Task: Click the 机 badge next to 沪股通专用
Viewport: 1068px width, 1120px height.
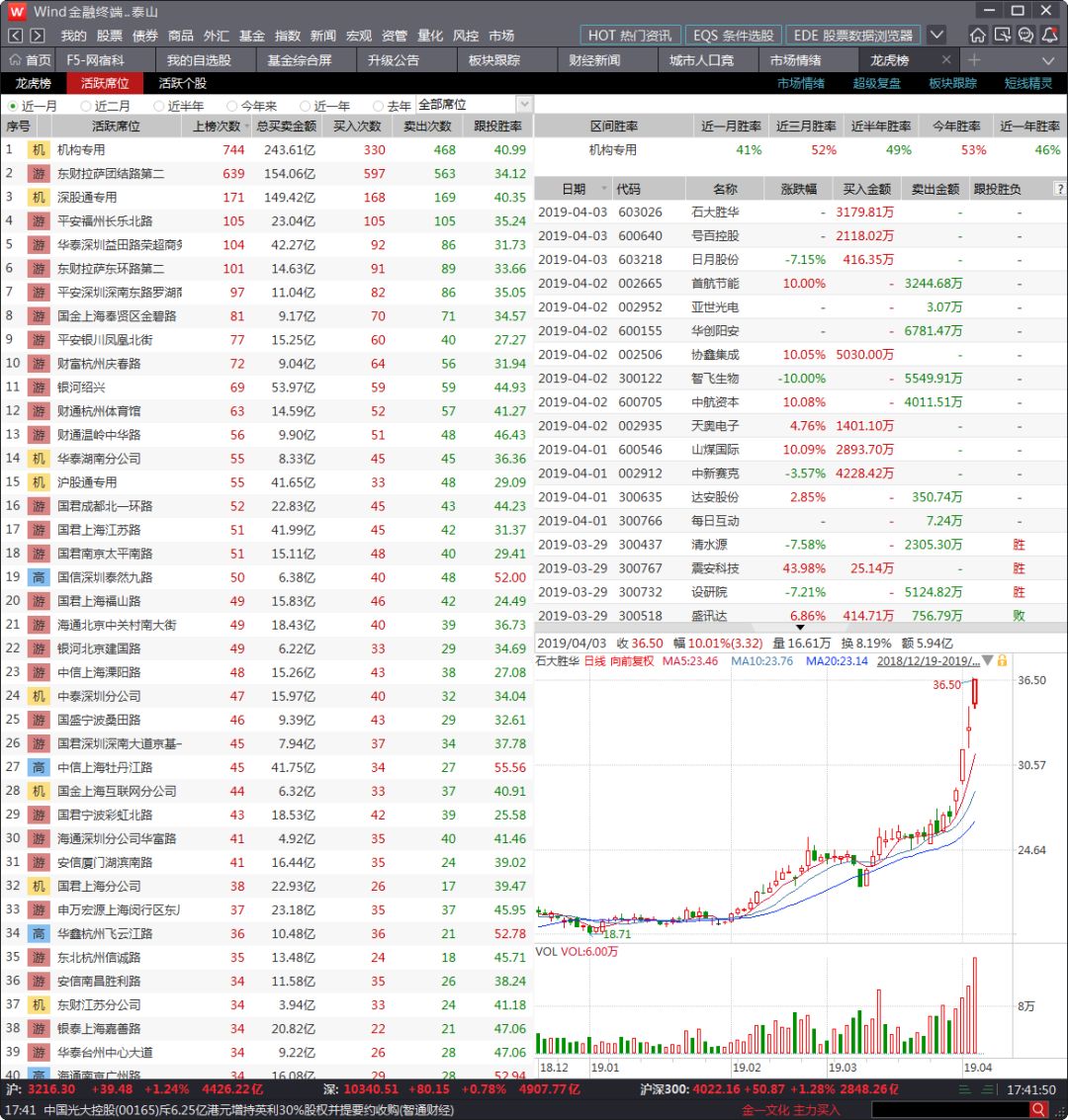Action: click(x=39, y=482)
